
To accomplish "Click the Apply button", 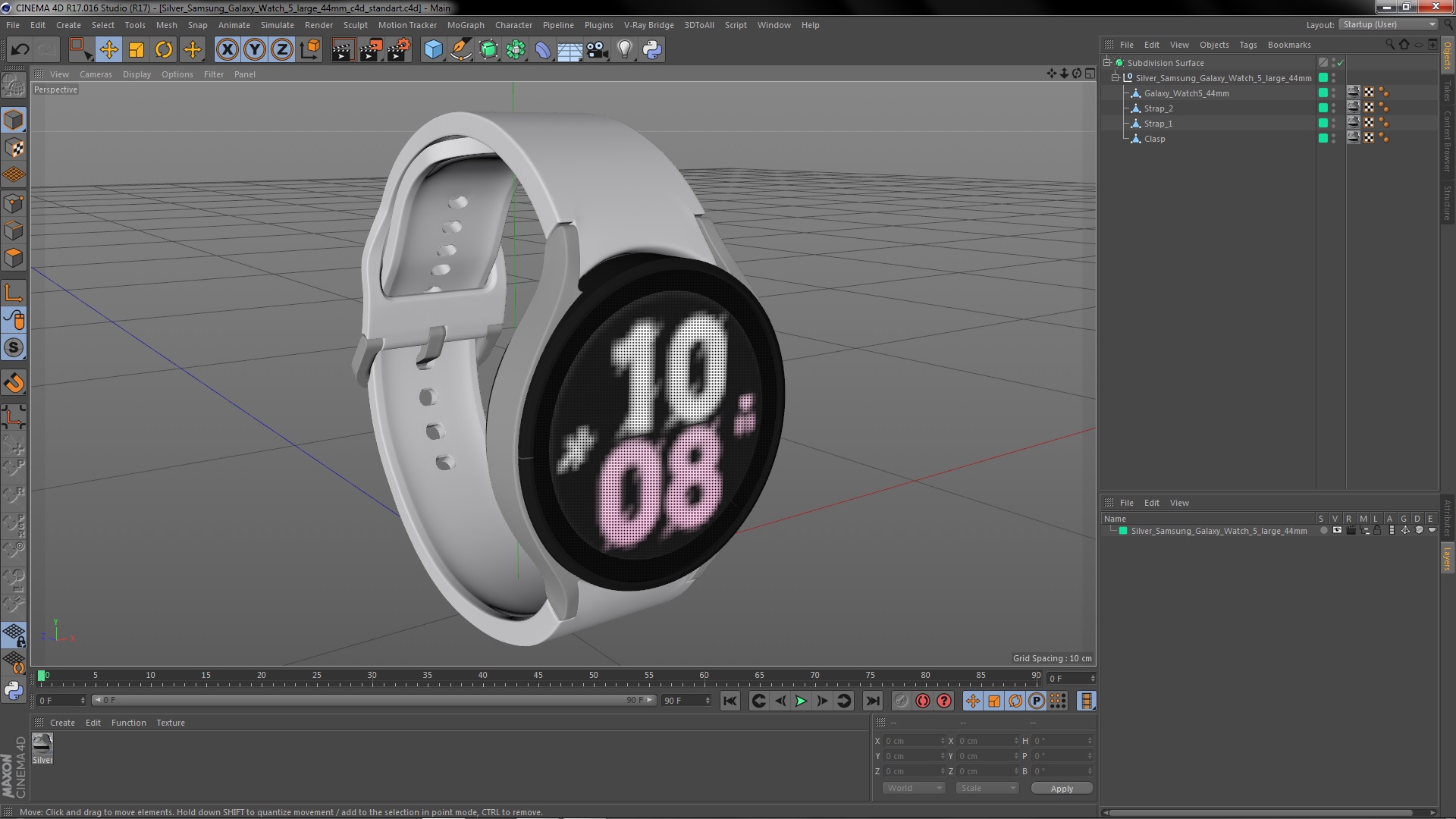I will coord(1061,789).
